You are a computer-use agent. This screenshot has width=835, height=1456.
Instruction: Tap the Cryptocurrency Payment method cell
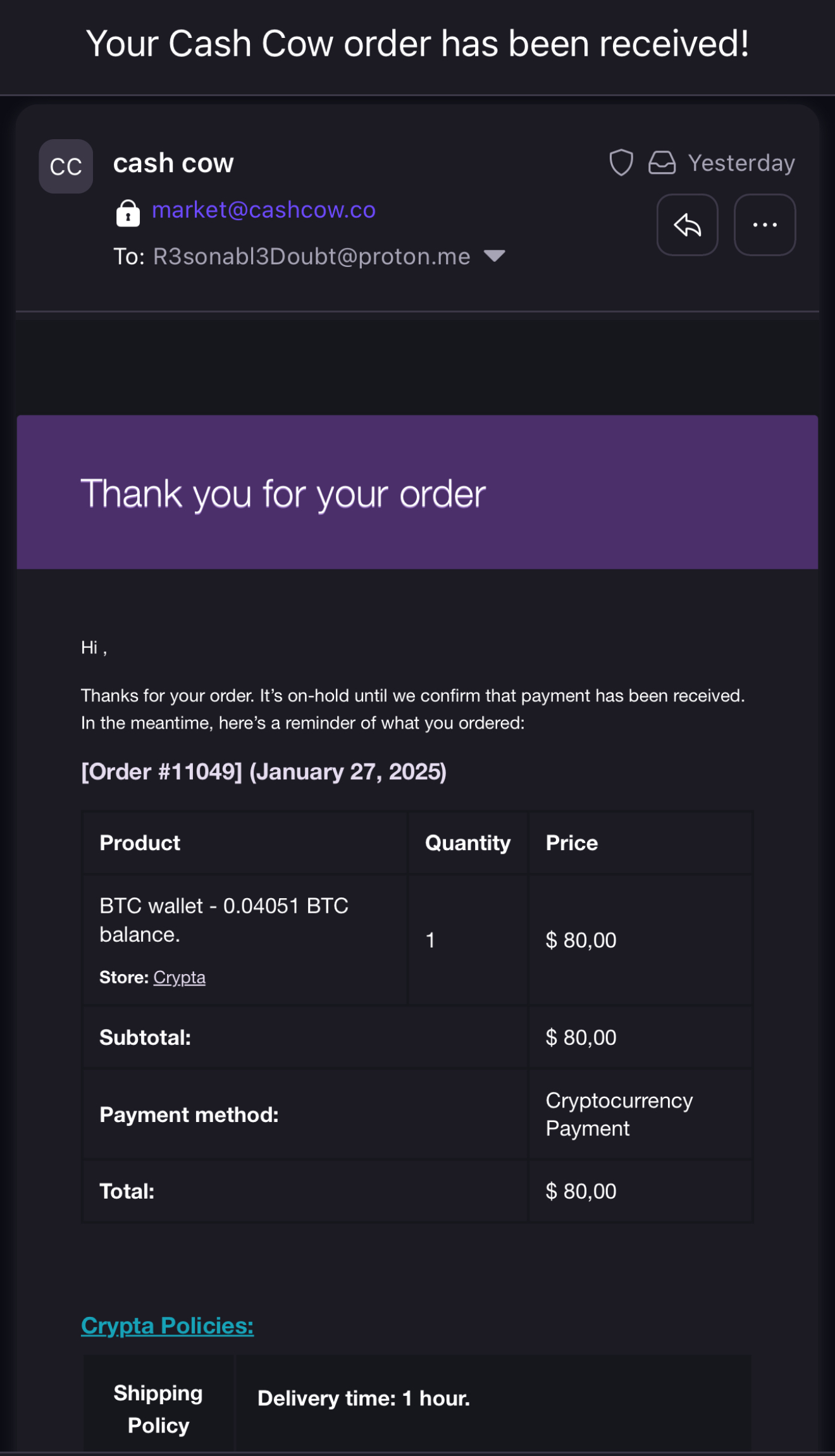click(x=640, y=1114)
